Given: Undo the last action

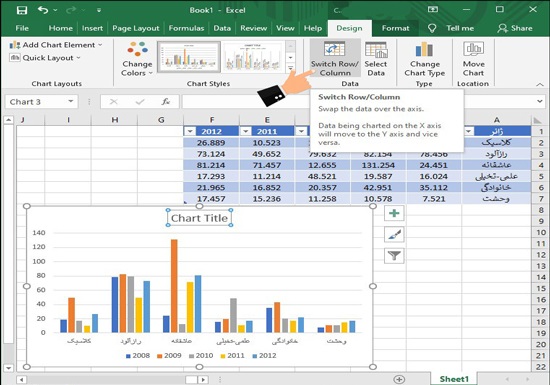Looking at the screenshot, I should [x=43, y=10].
